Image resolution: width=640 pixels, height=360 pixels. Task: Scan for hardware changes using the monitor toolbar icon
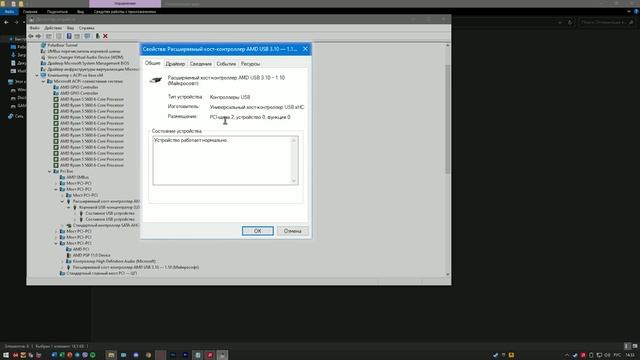(x=87, y=36)
